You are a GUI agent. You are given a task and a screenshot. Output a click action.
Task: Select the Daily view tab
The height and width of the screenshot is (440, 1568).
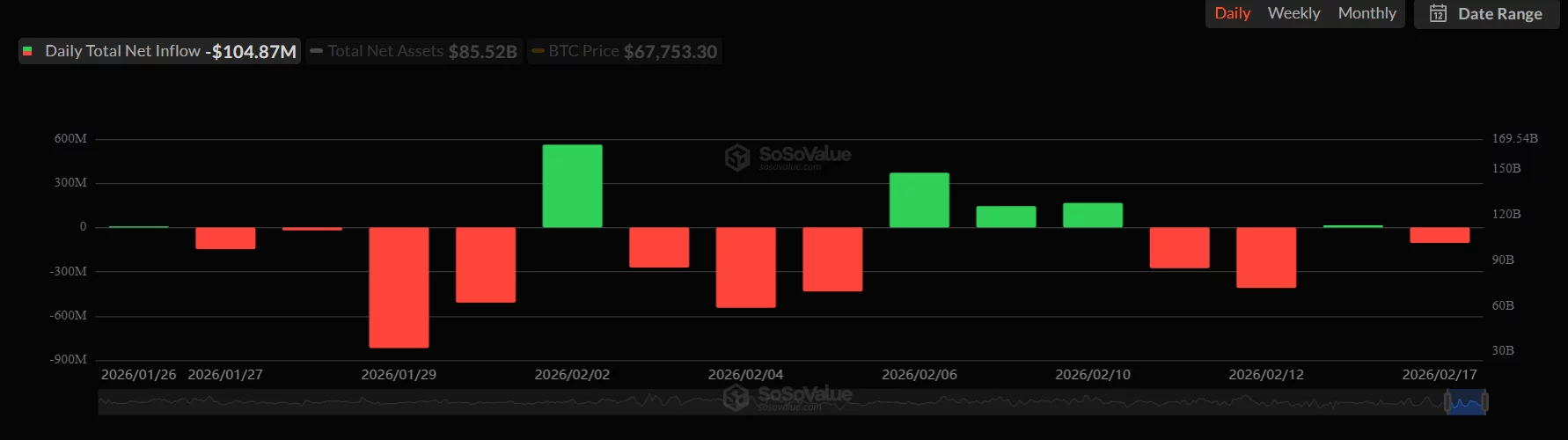click(1232, 13)
